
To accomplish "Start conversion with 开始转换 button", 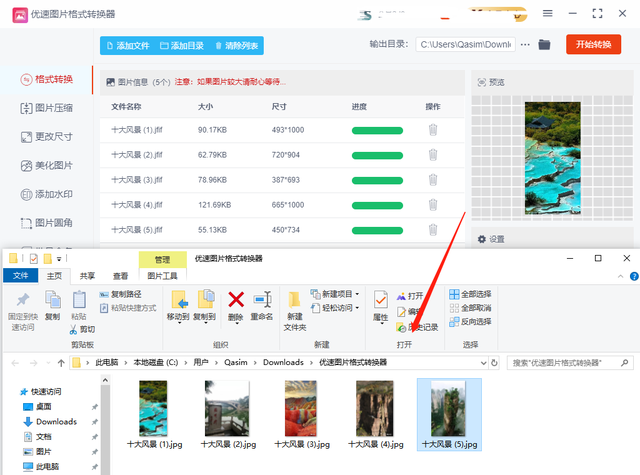I will click(x=593, y=44).
